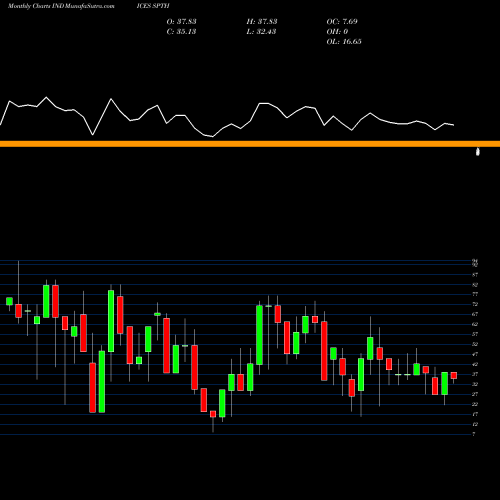Click the price axis label '22'

point(475,404)
